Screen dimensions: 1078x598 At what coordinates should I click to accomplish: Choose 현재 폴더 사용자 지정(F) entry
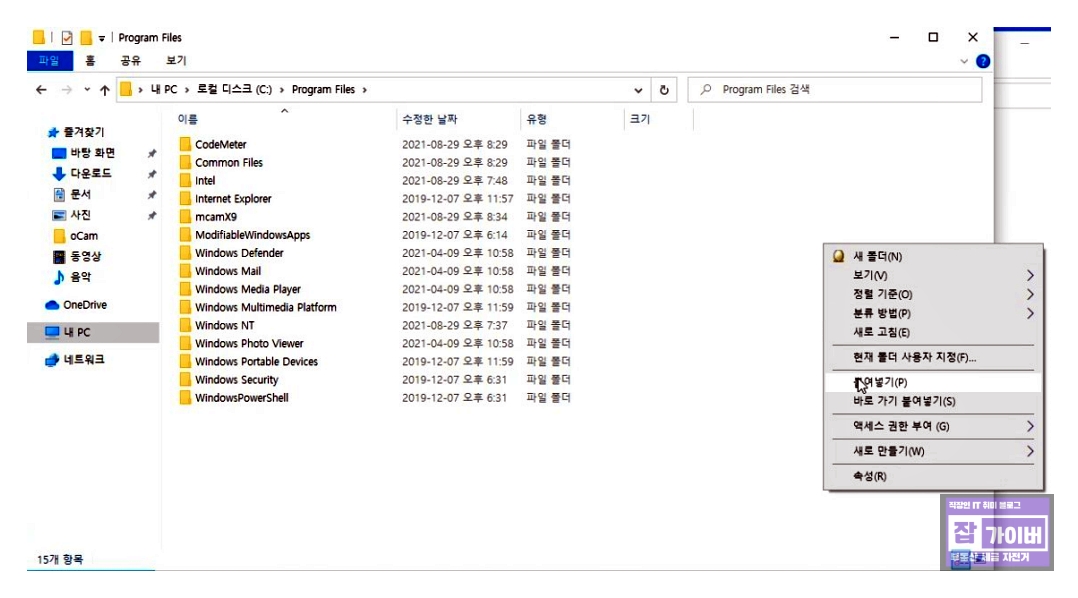933,357
